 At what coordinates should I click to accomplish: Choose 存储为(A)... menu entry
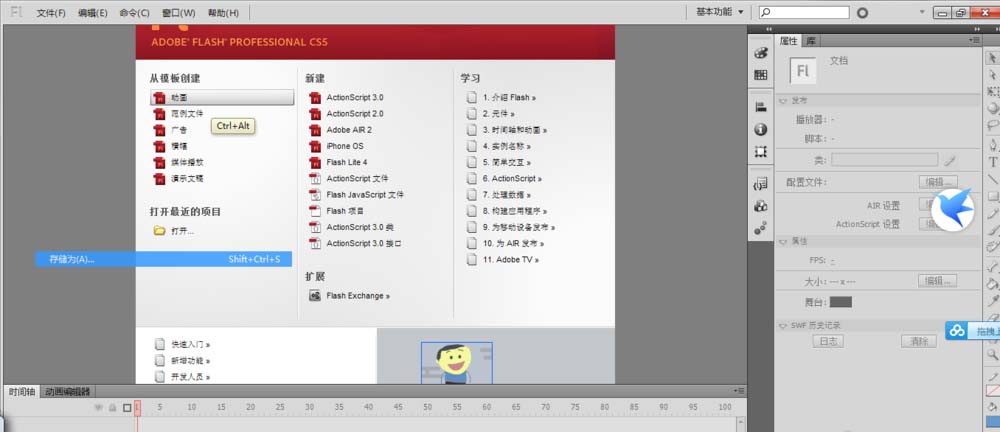pyautogui.click(x=163, y=259)
